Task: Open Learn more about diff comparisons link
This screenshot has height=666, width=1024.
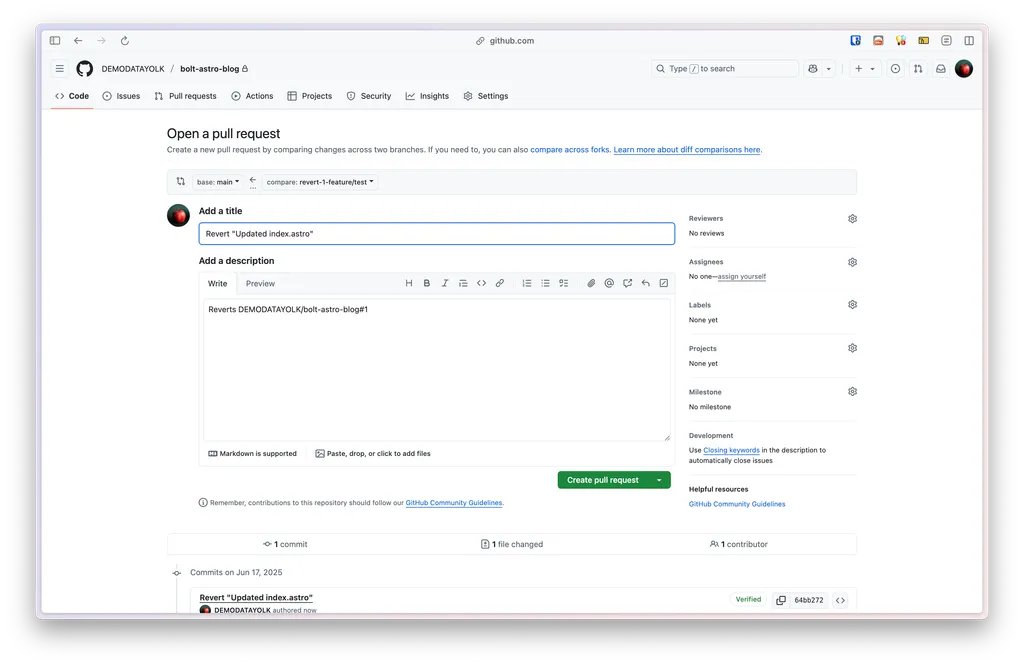Action: coord(687,150)
